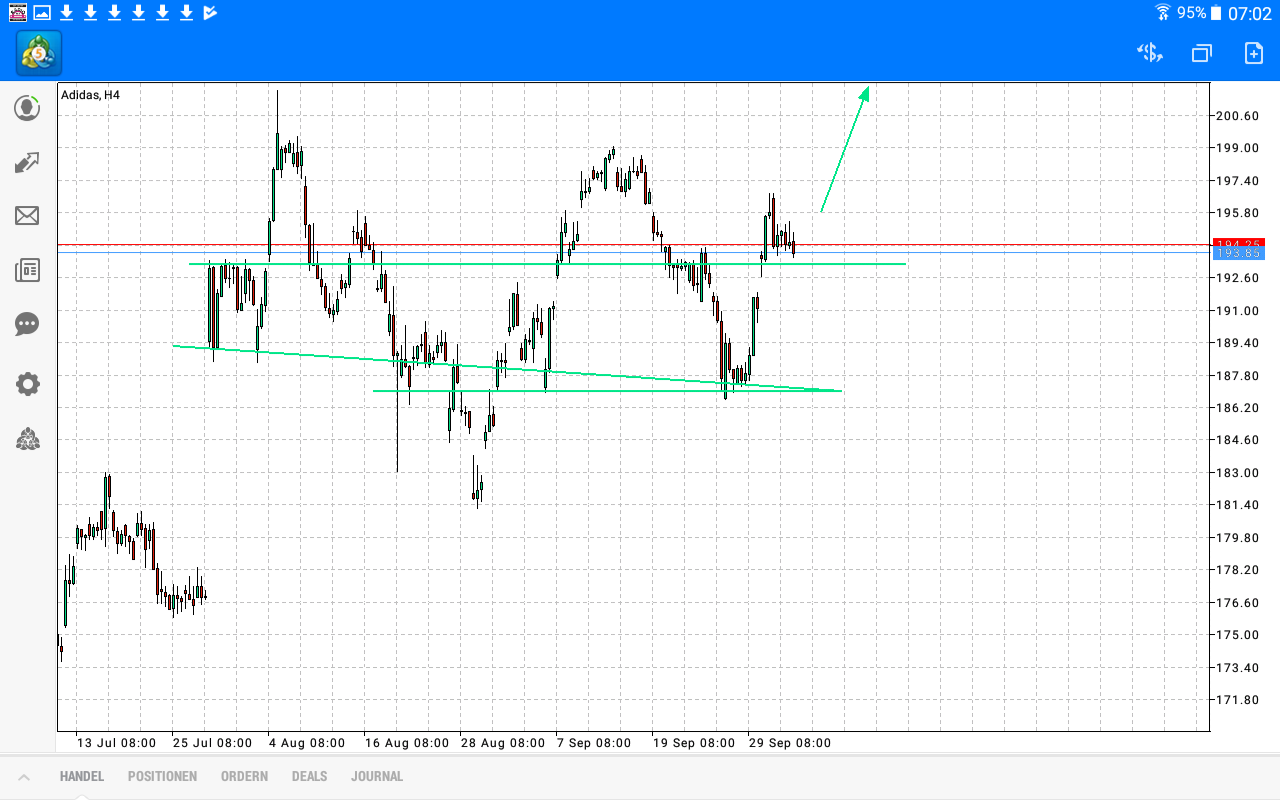Select the DEALS tab
The image size is (1280, 800).
click(309, 776)
